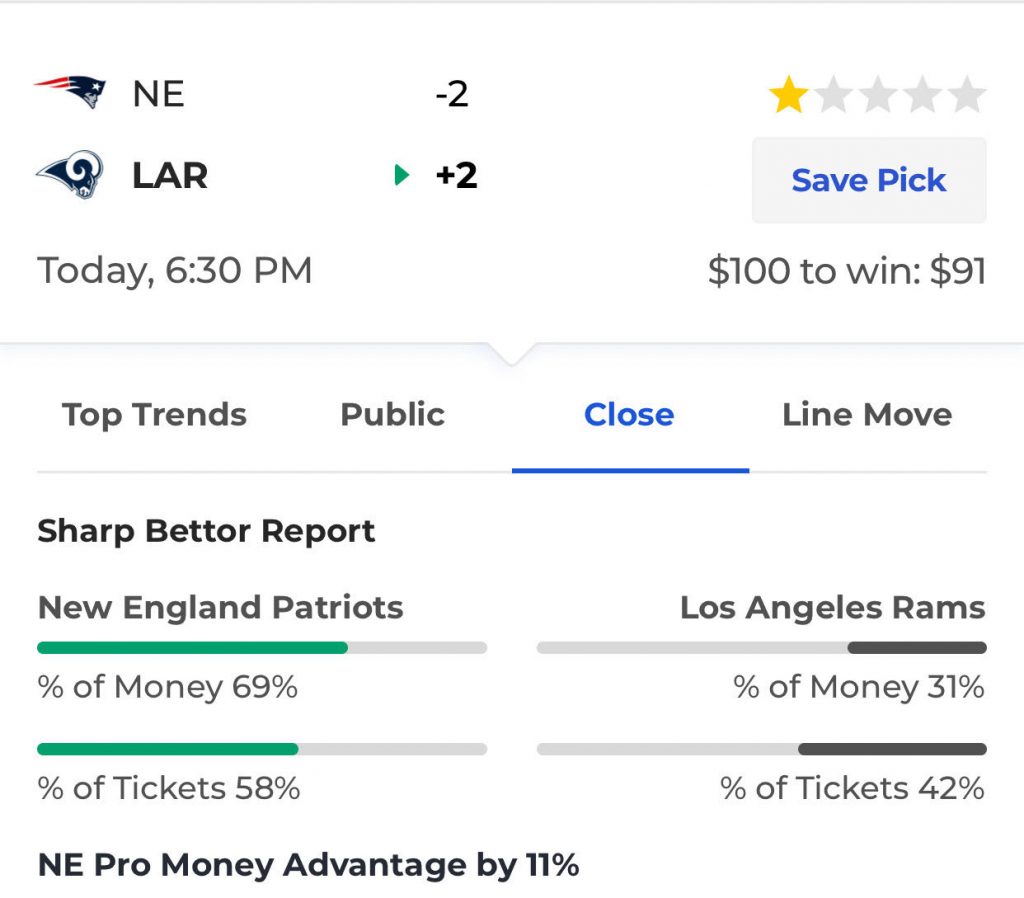Viewport: 1024px width, 898px height.
Task: Select the Close tab
Action: click(629, 414)
